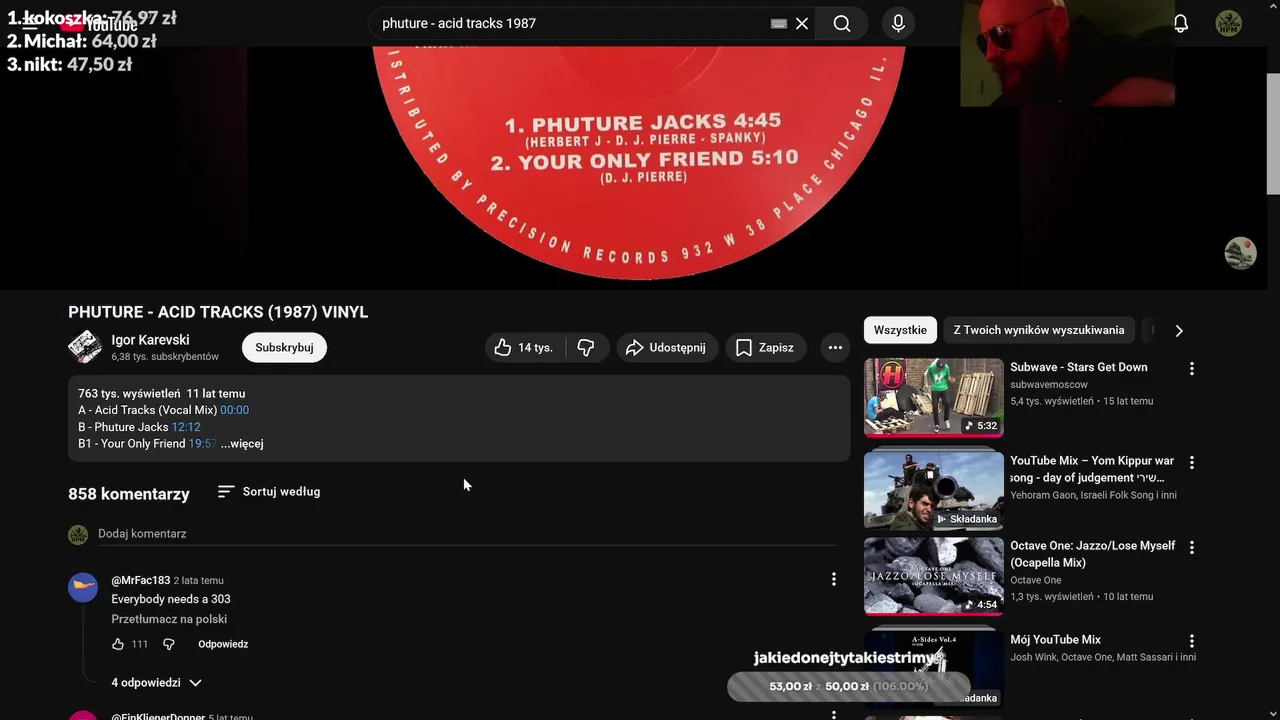Image resolution: width=1280 pixels, height=720 pixels.
Task: Select the Wszystkie filter chip
Action: [900, 330]
